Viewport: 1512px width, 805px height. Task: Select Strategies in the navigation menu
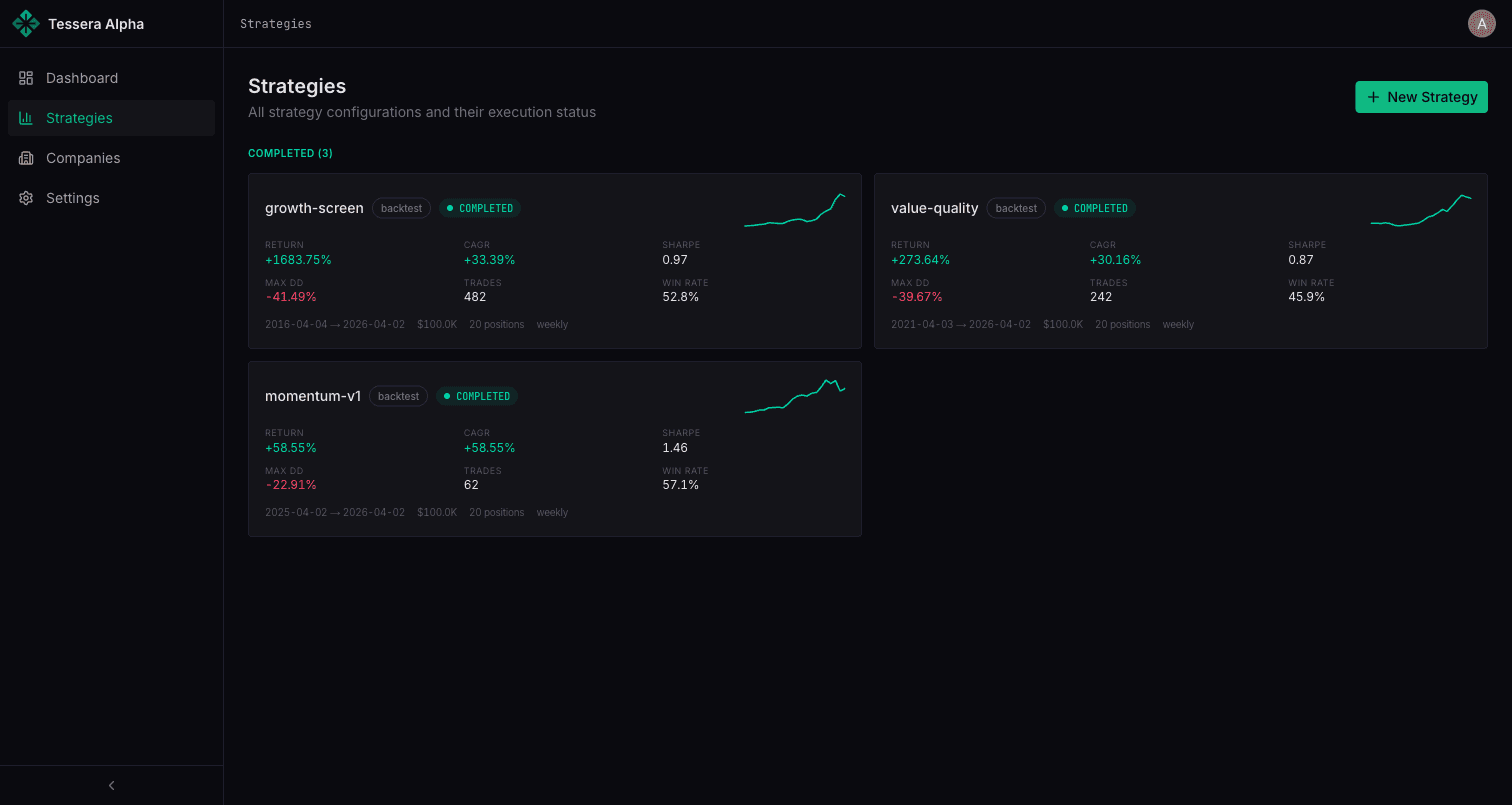click(80, 117)
